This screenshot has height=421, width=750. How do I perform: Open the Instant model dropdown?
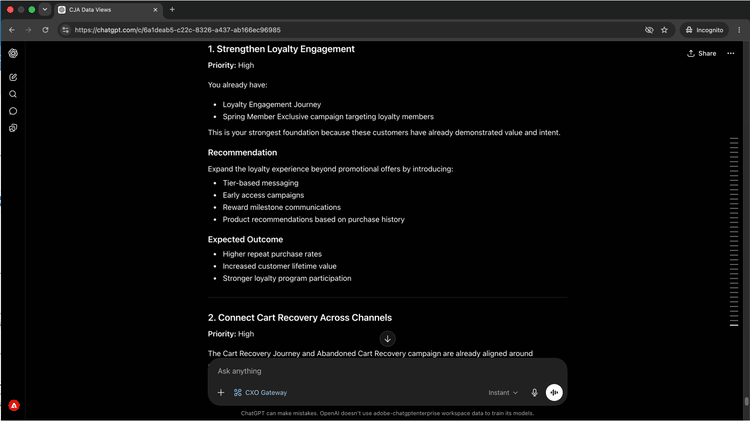[x=503, y=392]
